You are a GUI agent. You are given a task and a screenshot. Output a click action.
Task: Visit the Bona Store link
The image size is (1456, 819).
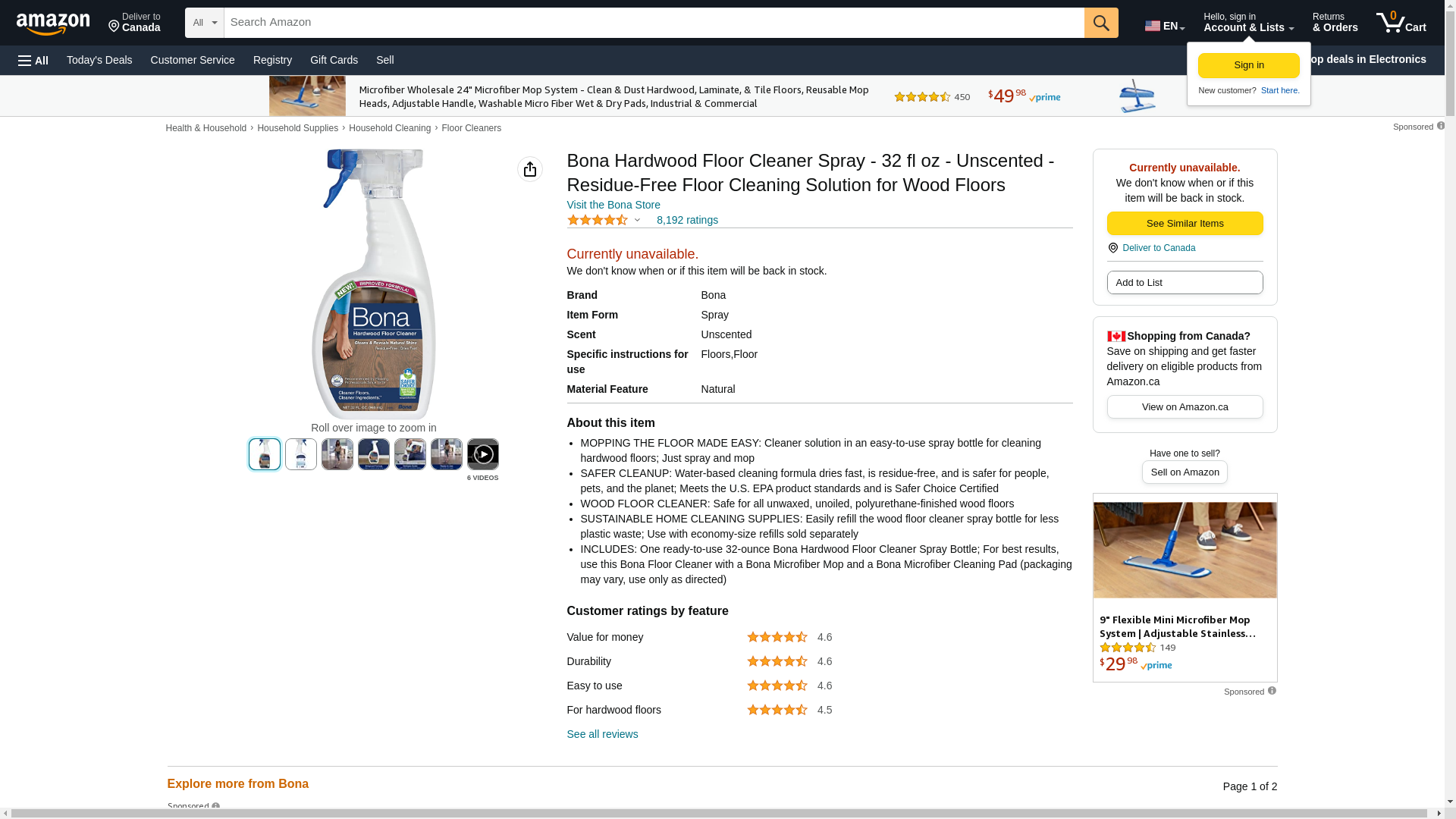point(613,205)
